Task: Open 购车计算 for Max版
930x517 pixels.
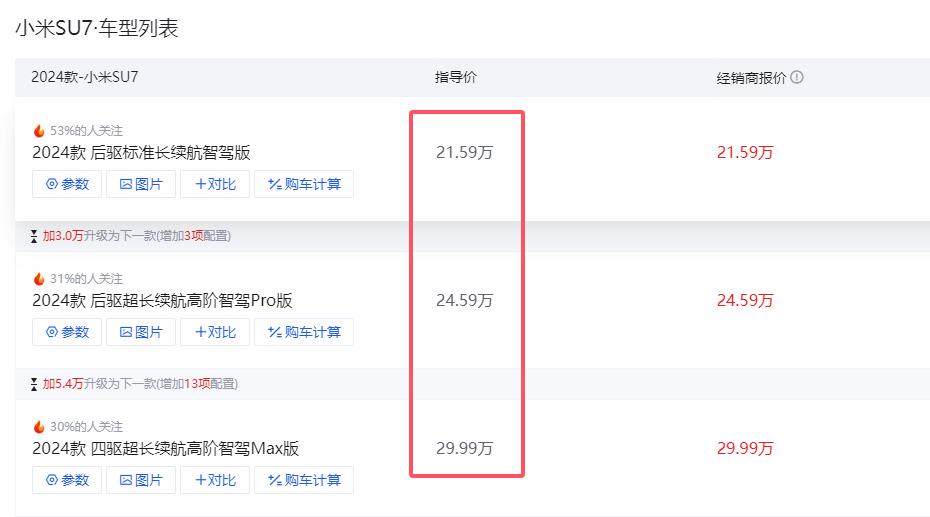Action: (304, 480)
